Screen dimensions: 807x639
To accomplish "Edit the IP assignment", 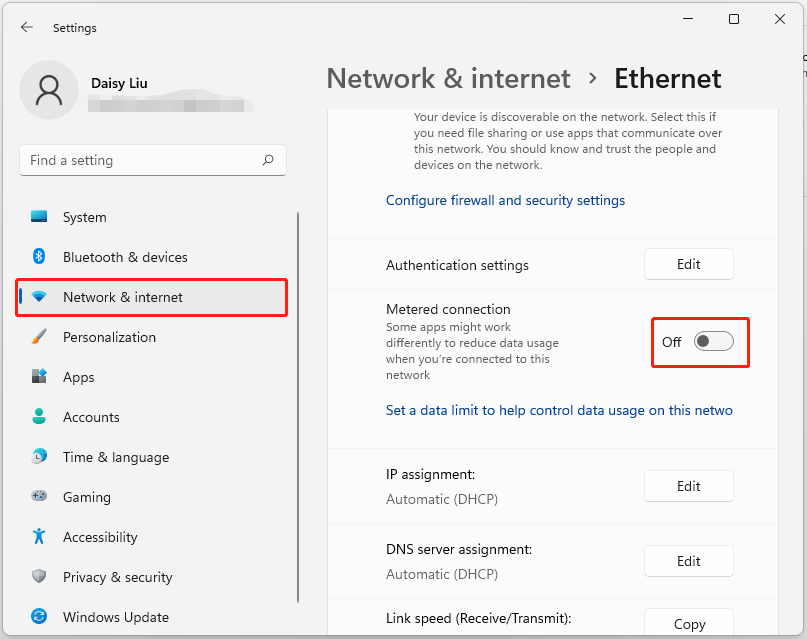I will pyautogui.click(x=688, y=486).
